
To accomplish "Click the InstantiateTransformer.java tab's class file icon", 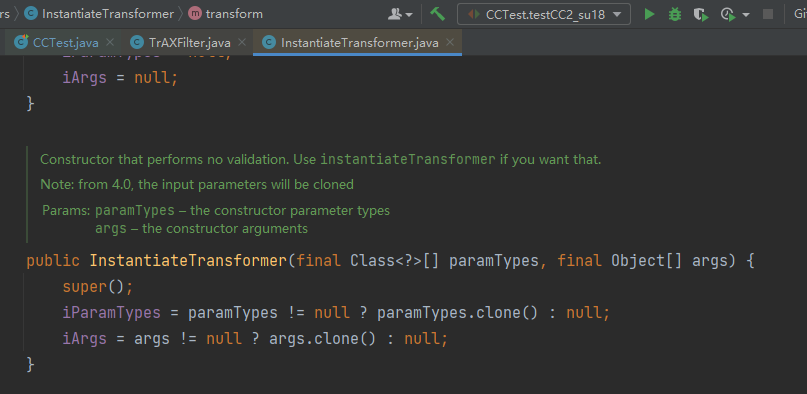I will 268,42.
